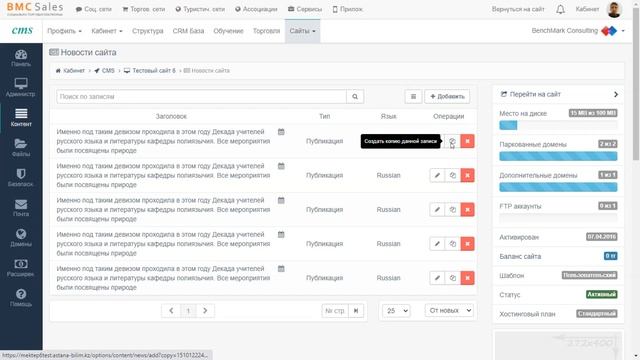Click calendar icon of first news row
The height and width of the screenshot is (360, 640).
[281, 132]
